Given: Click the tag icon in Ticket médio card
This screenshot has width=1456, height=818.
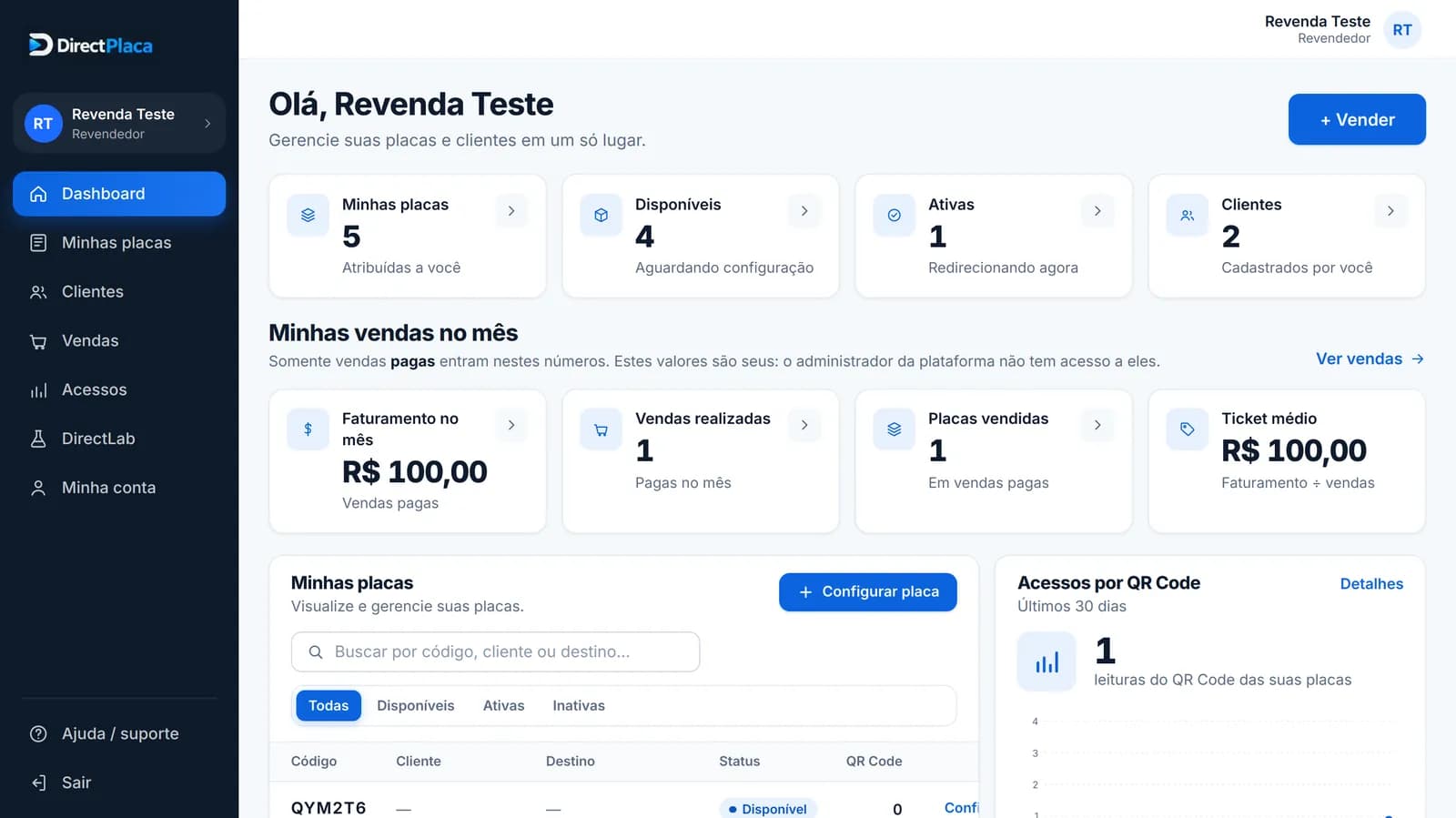Looking at the screenshot, I should tap(1188, 429).
